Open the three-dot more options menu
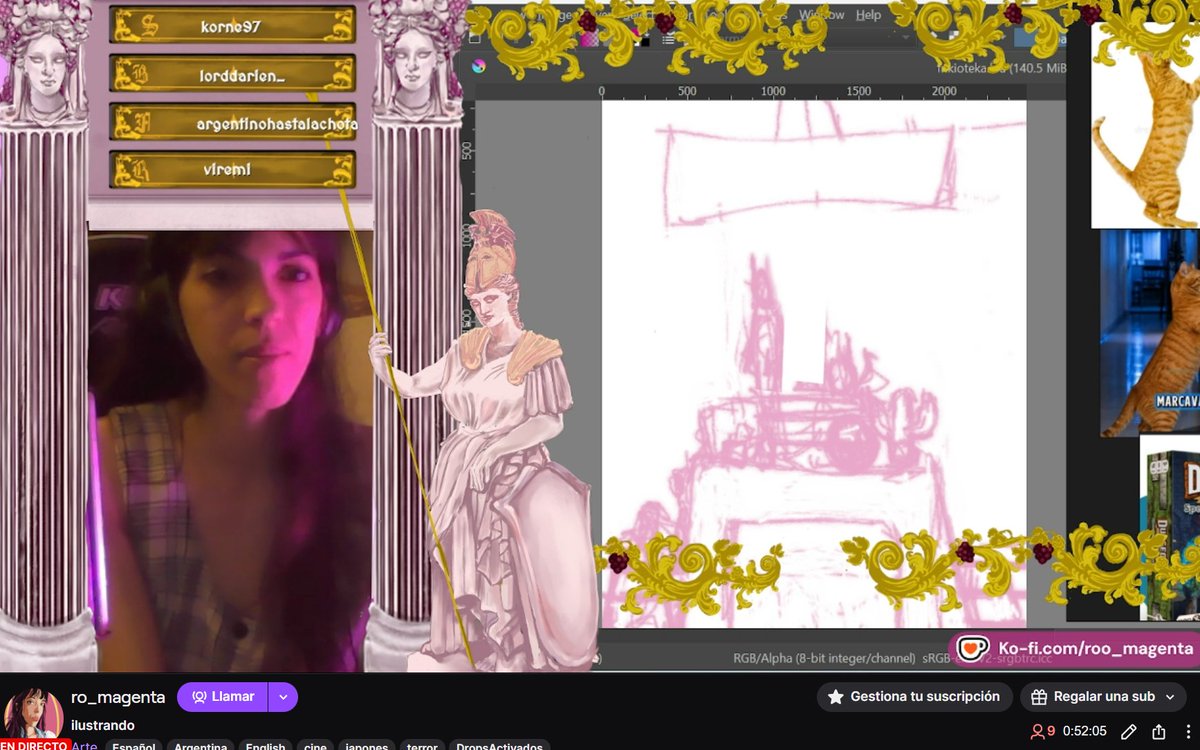 coord(1187,731)
